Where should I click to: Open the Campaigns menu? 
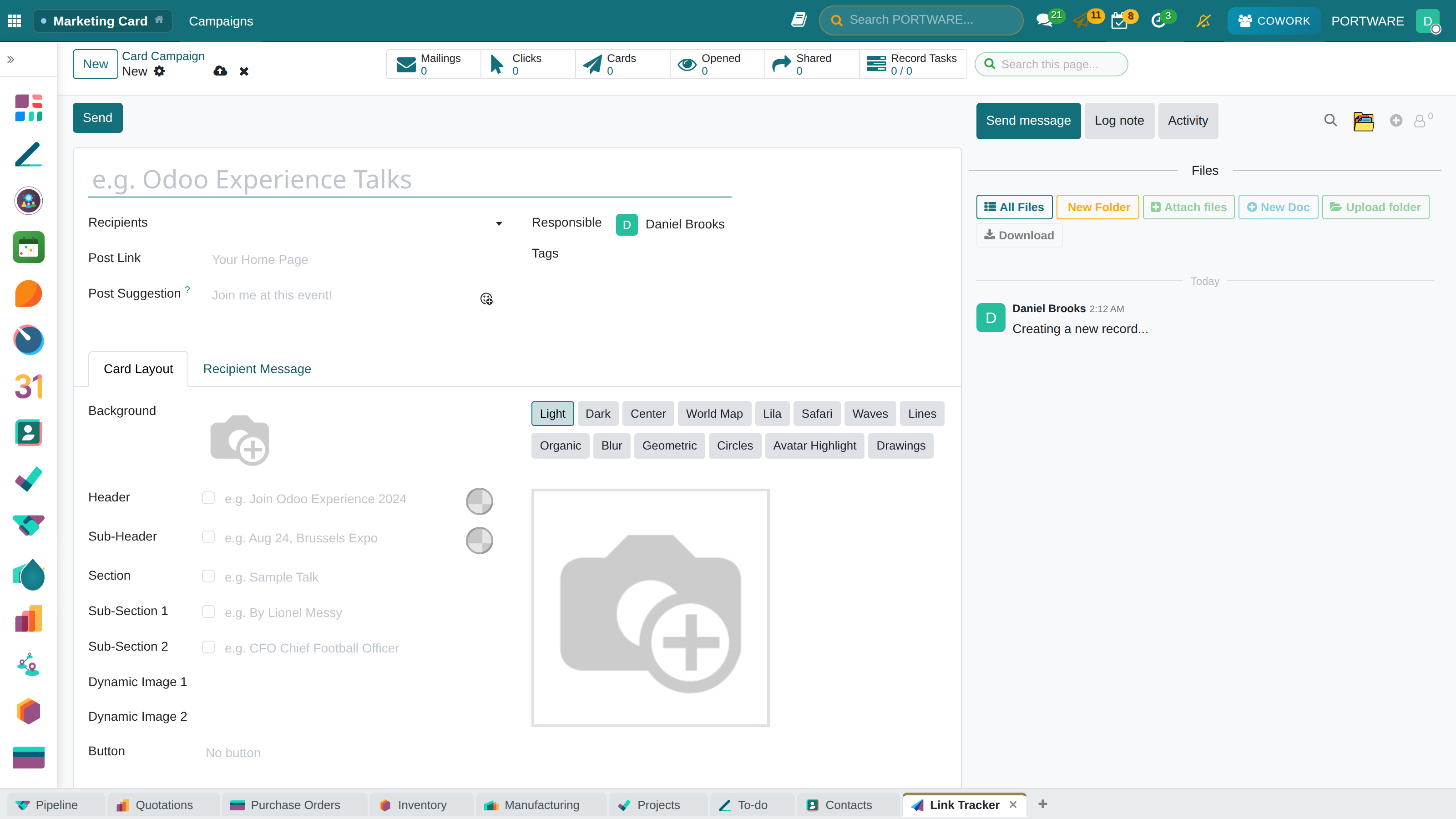coord(221,21)
